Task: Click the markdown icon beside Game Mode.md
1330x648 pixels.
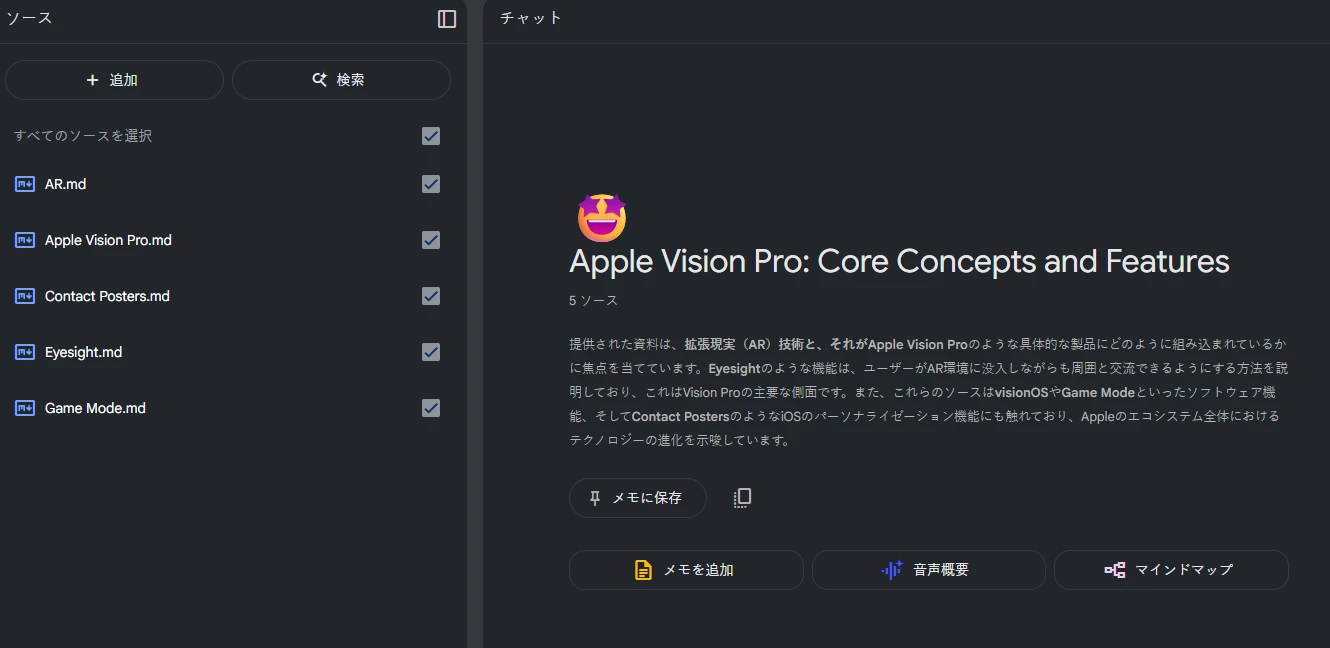Action: [25, 408]
